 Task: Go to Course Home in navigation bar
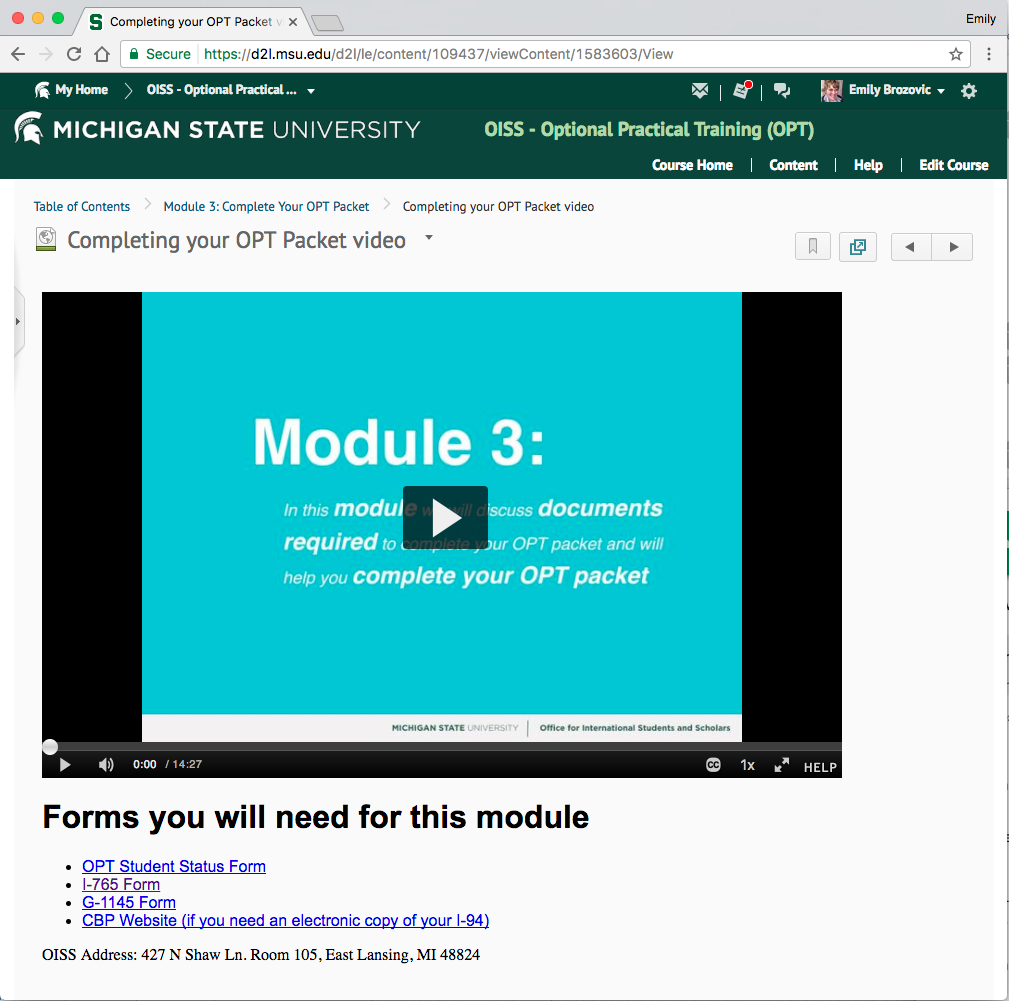[x=692, y=165]
